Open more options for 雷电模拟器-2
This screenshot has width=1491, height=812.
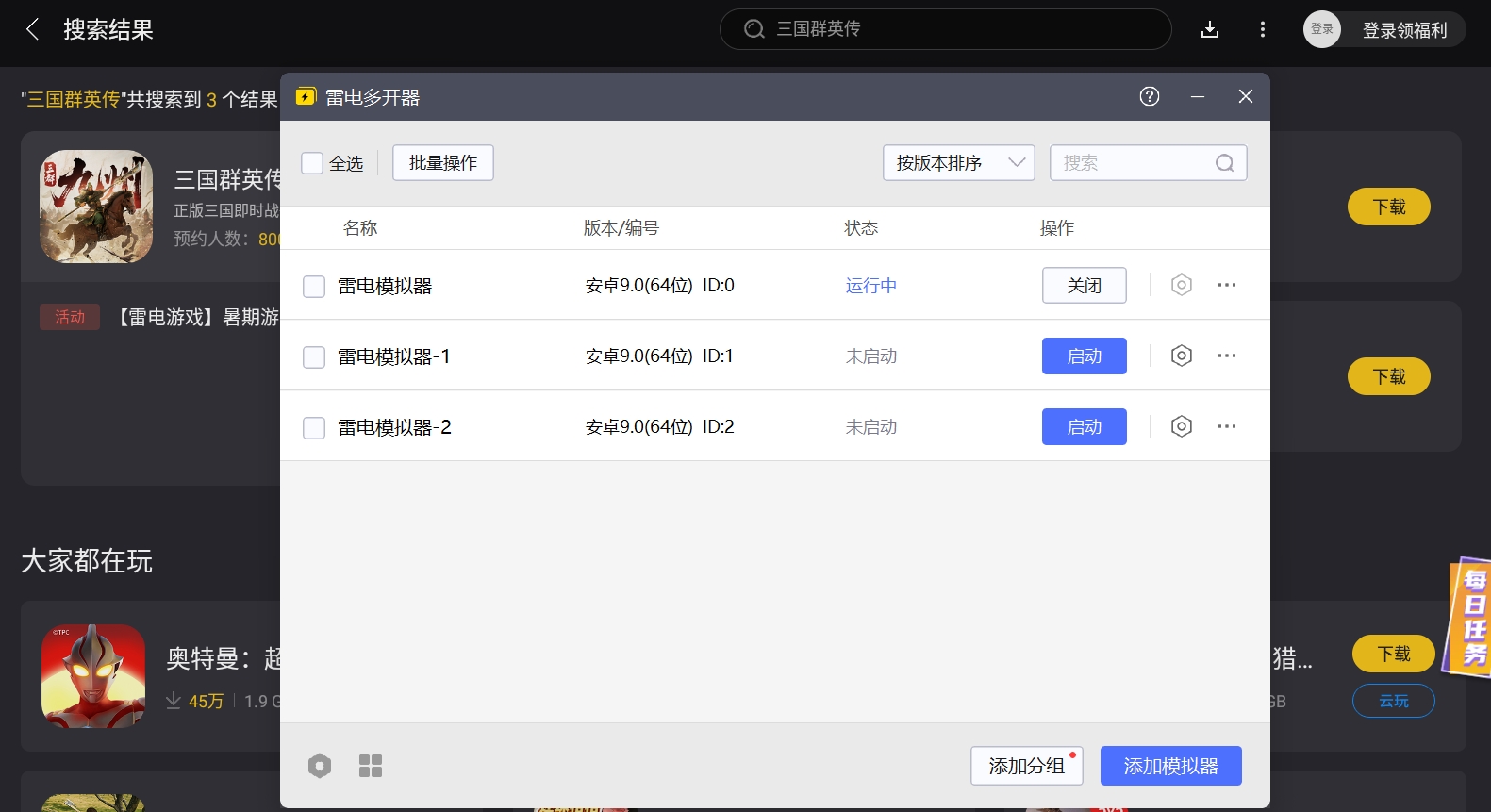pyautogui.click(x=1226, y=426)
